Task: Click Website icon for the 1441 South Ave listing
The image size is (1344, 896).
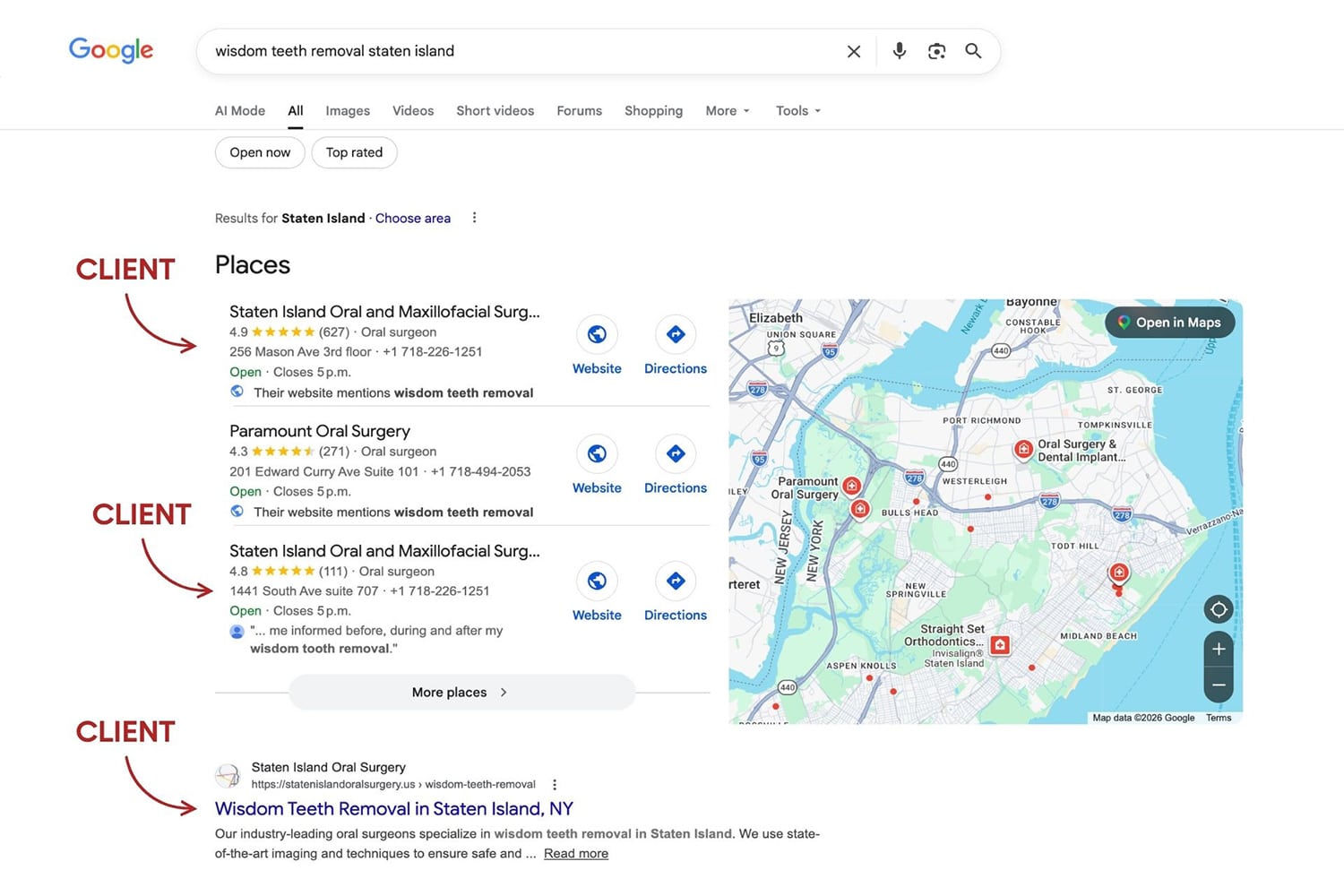Action: 597,581
